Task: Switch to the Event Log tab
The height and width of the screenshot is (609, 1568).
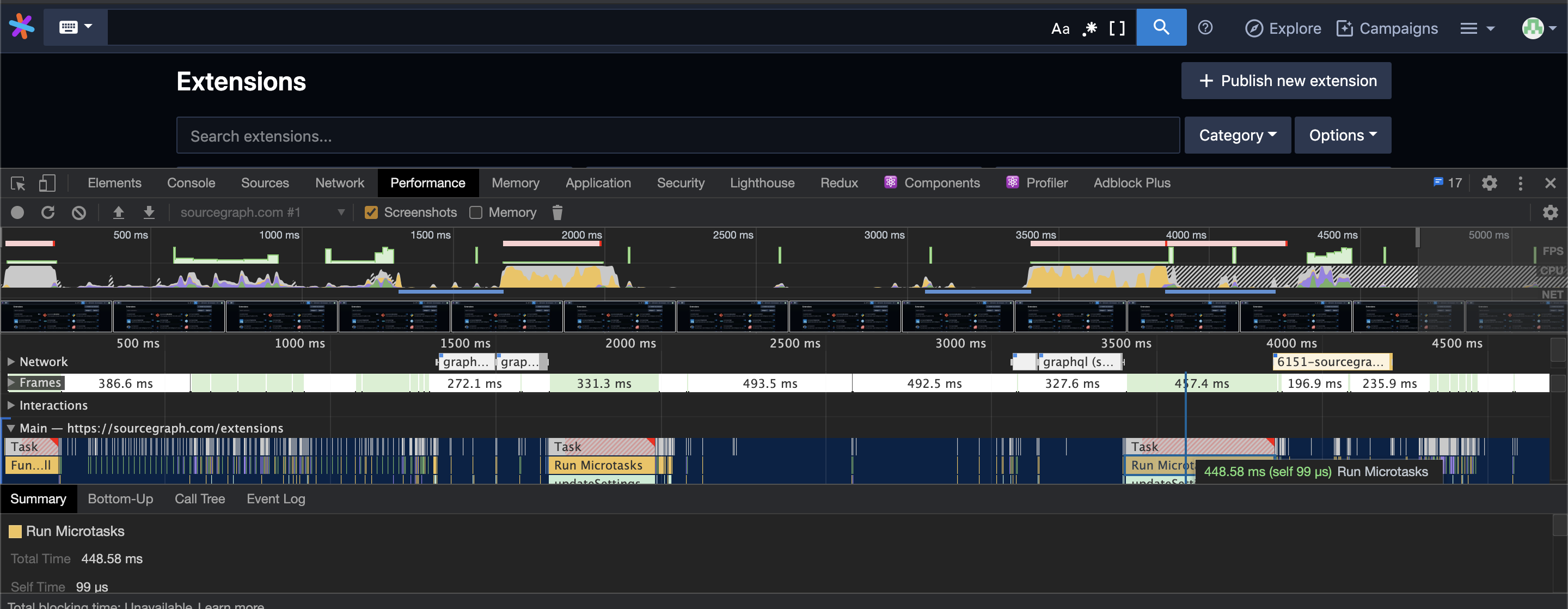Action: [275, 499]
